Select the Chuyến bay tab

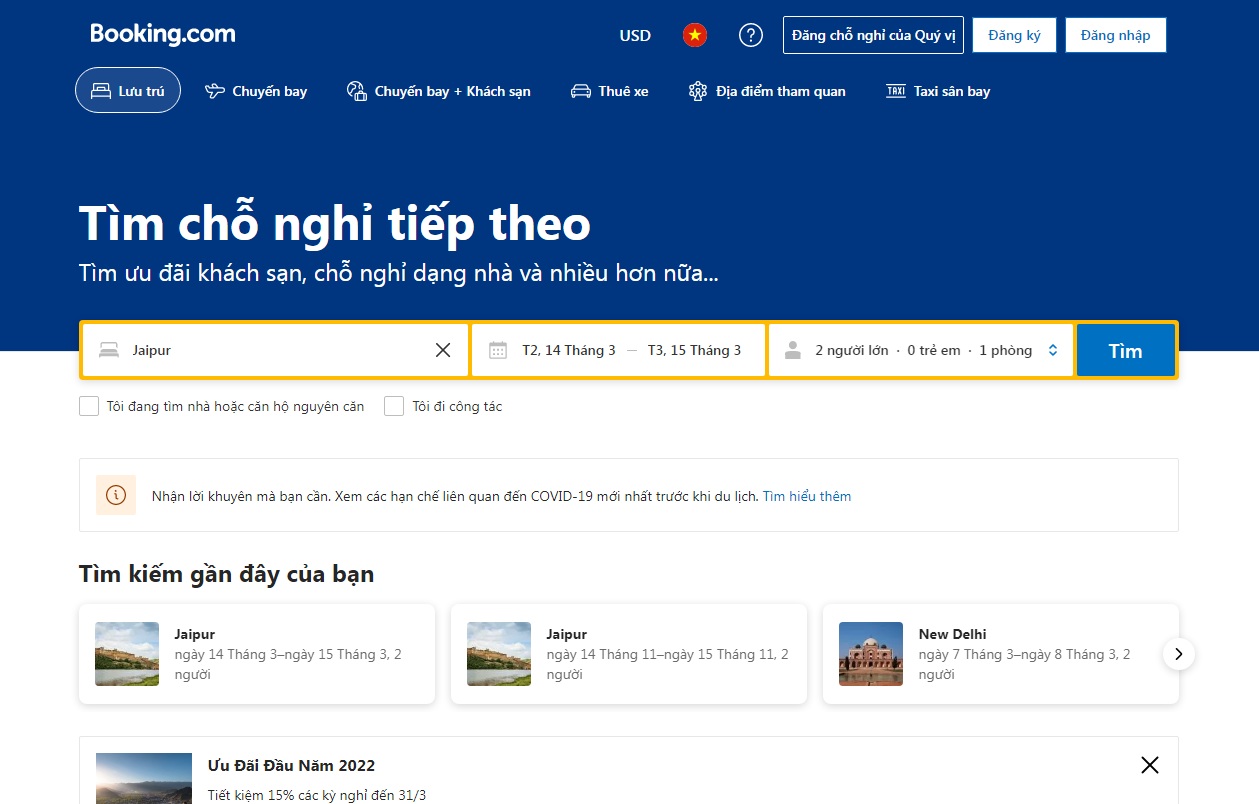click(256, 91)
